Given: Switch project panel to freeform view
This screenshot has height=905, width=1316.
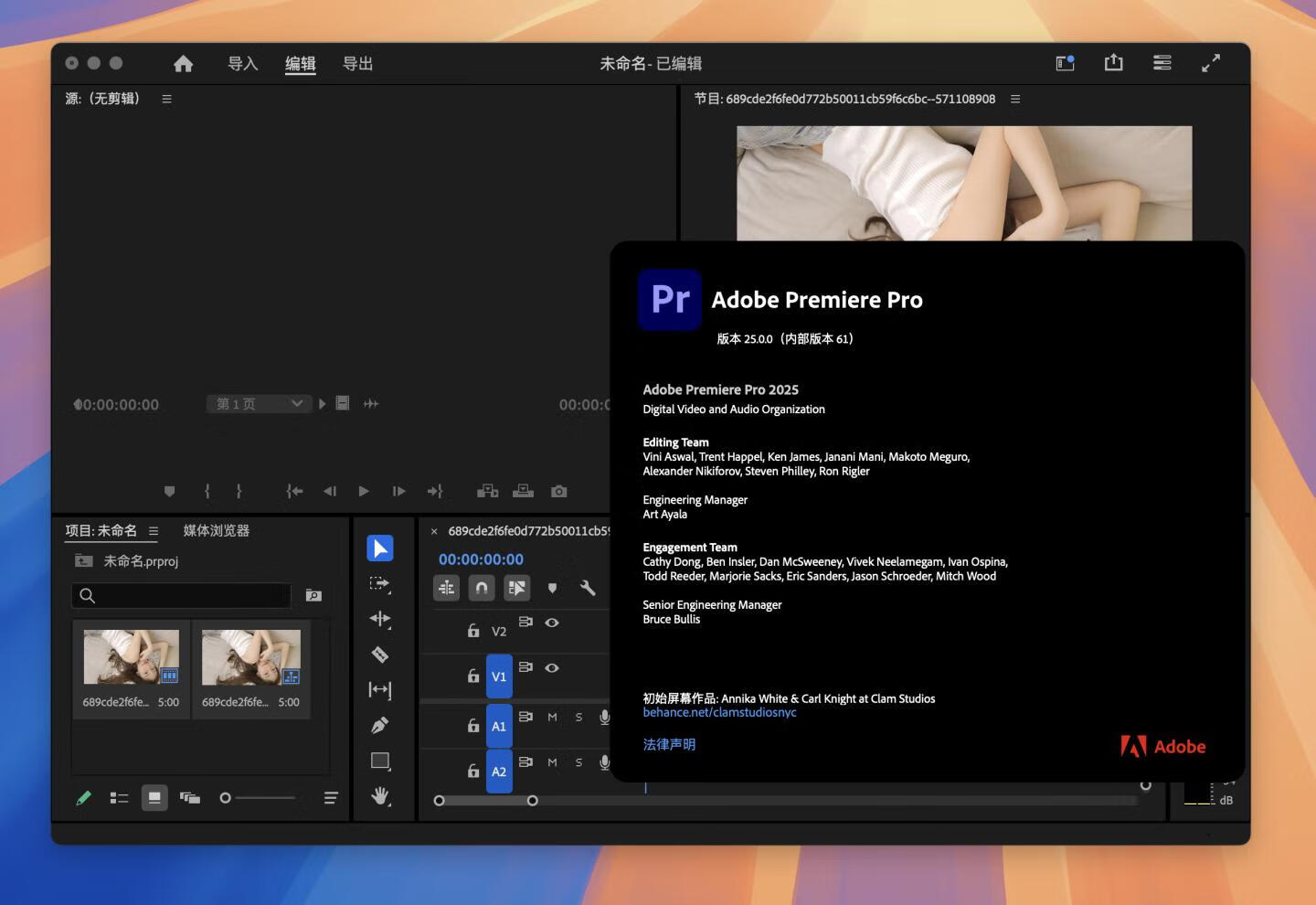Looking at the screenshot, I should 190,798.
